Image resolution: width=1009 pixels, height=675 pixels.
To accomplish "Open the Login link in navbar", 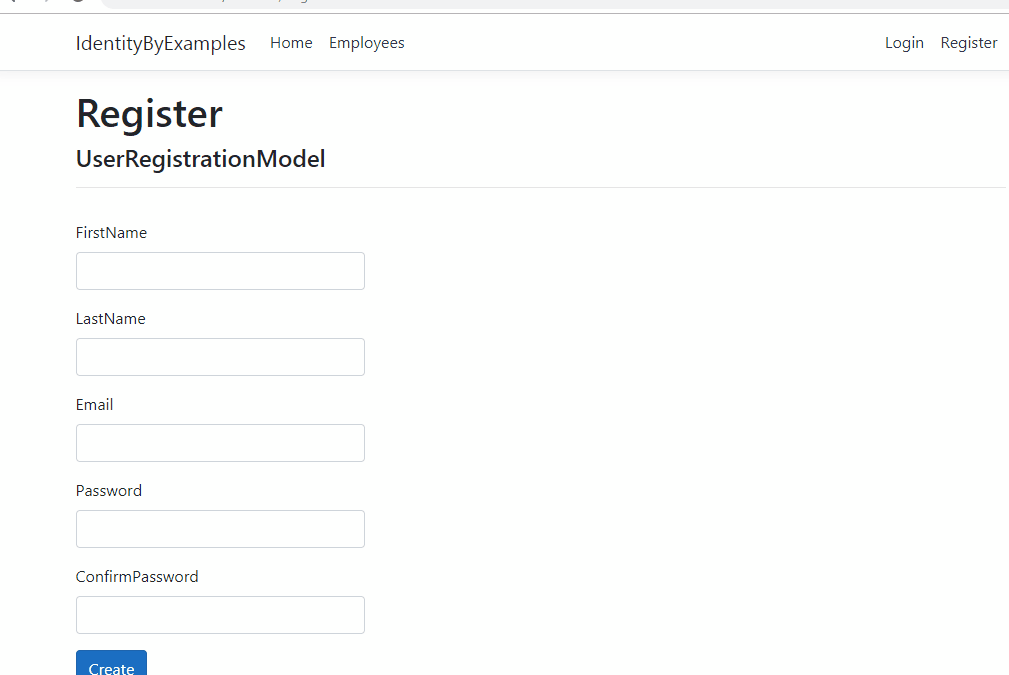I will (904, 43).
